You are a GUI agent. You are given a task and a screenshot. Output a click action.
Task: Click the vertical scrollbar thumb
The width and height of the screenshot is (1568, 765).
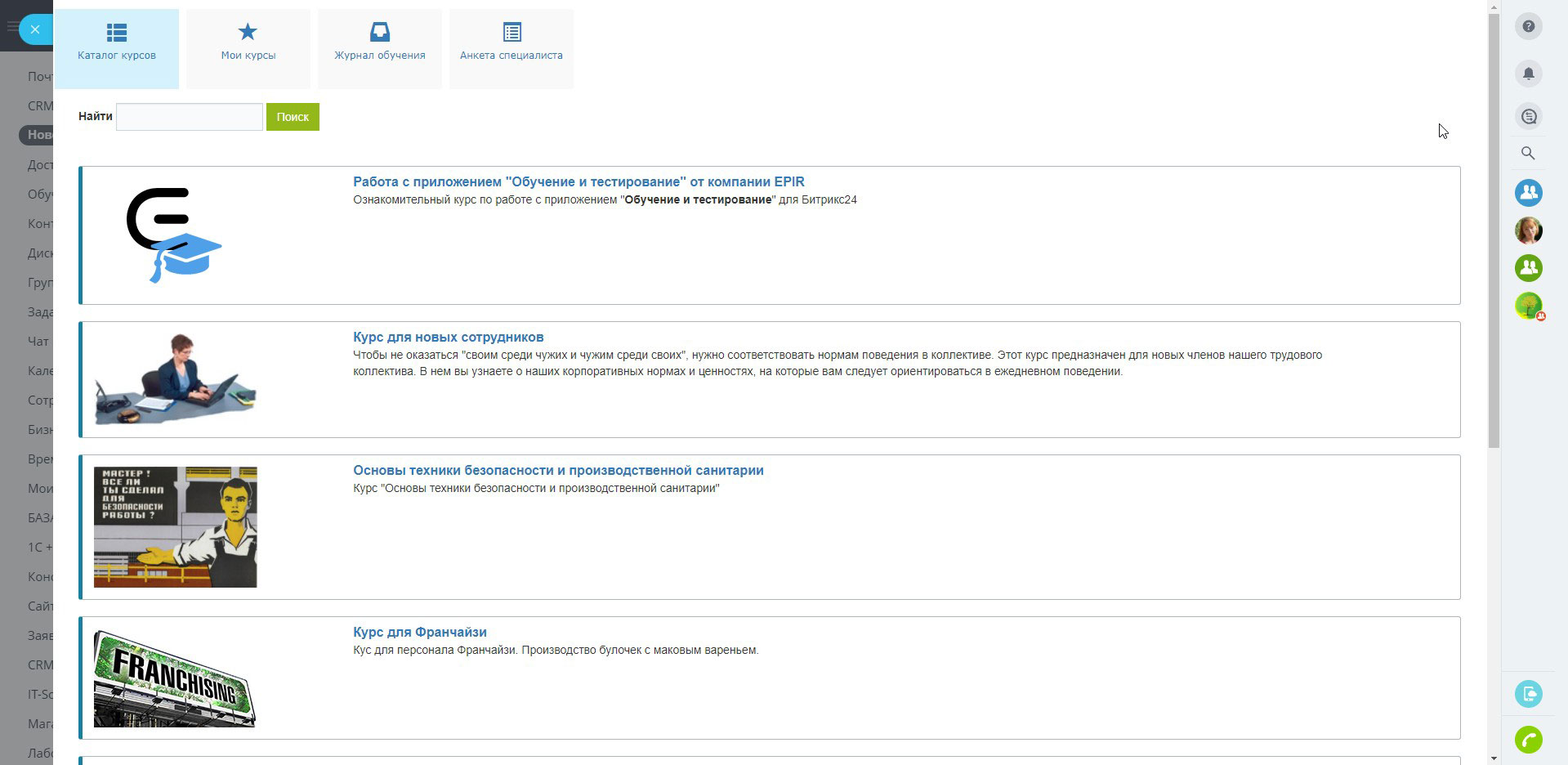(1494, 230)
